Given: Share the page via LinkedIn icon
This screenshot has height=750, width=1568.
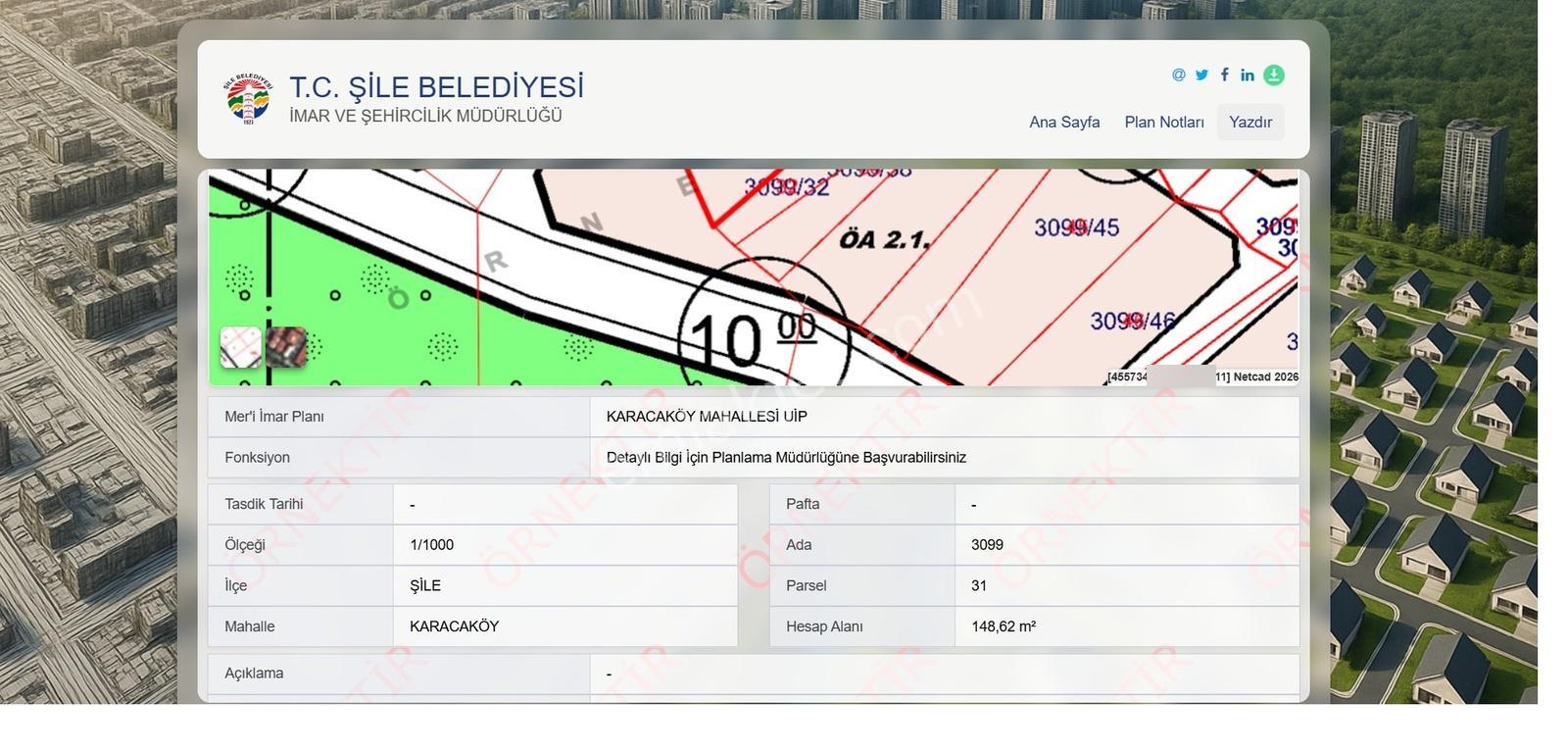Looking at the screenshot, I should [x=1247, y=75].
